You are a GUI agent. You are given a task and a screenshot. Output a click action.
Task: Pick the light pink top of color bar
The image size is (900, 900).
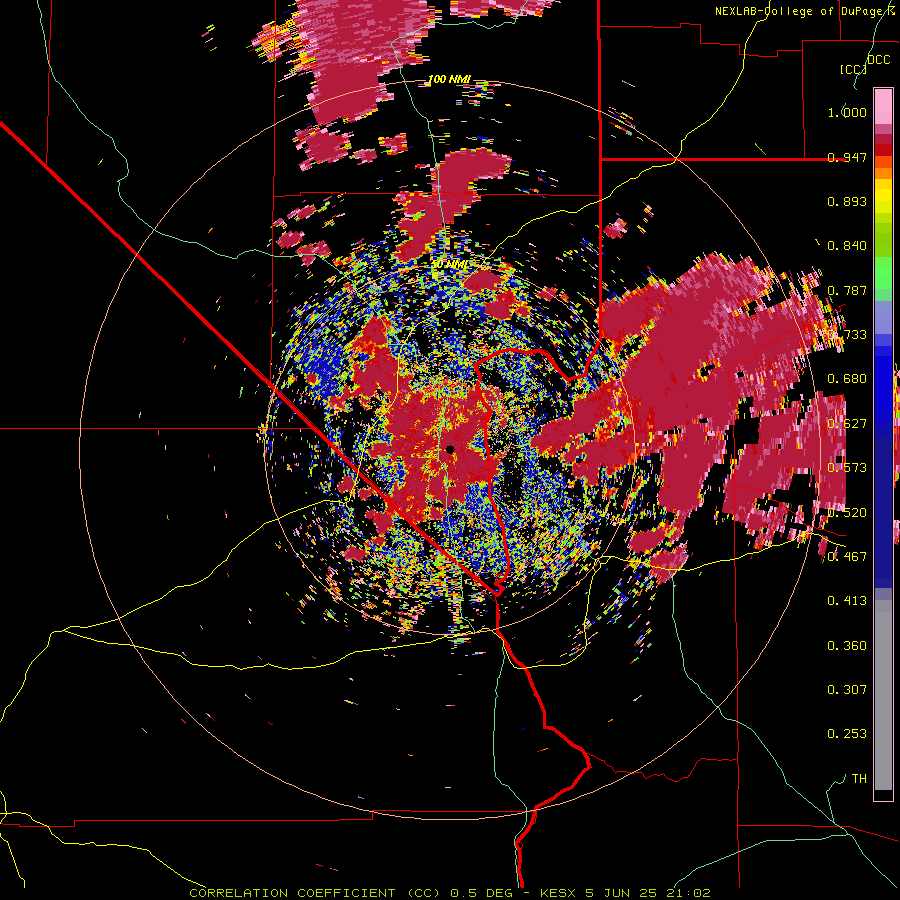click(883, 106)
